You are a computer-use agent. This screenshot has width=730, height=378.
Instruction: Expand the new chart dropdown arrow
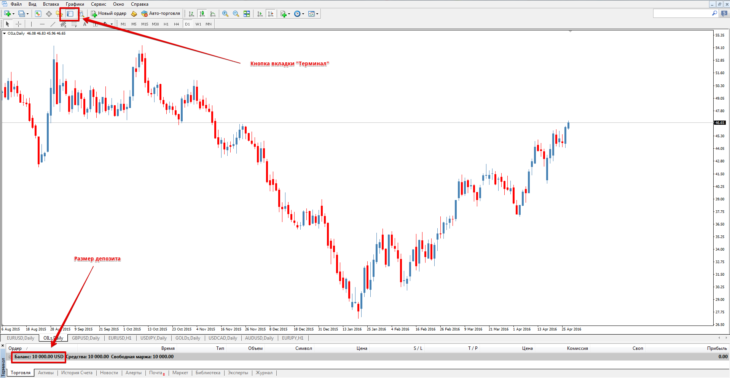coord(14,14)
